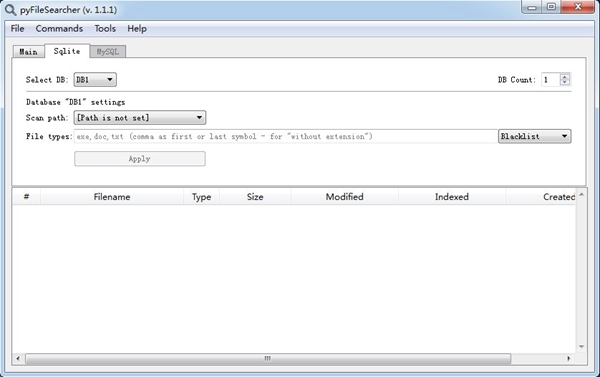Image resolution: width=600 pixels, height=377 pixels.
Task: Expand the Select DB dropdown
Action: pos(95,80)
